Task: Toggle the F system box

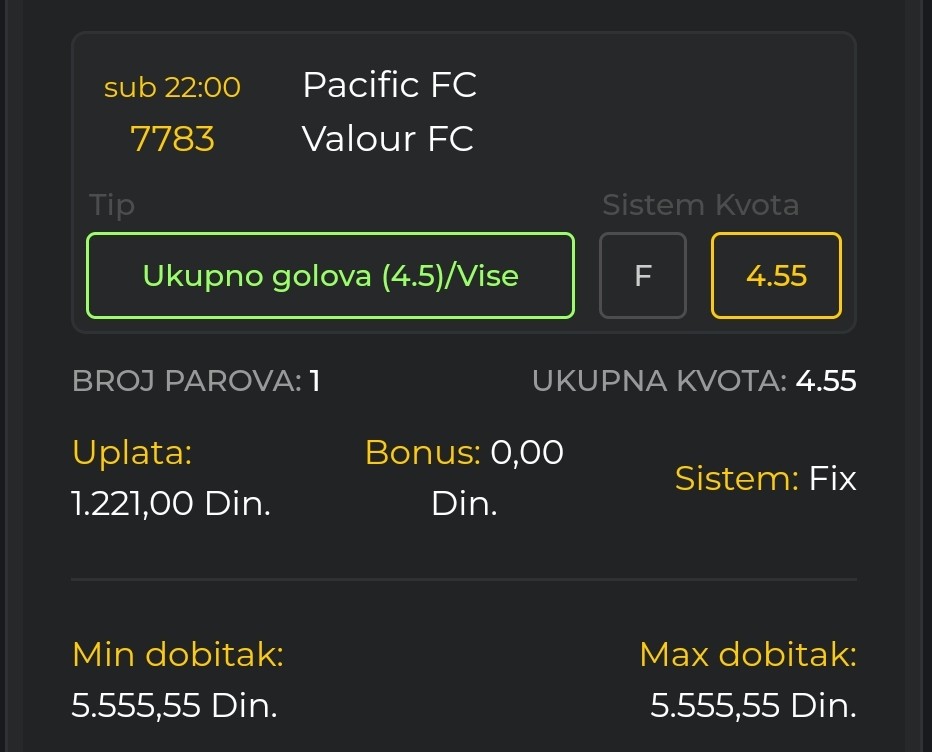Action: (x=642, y=276)
